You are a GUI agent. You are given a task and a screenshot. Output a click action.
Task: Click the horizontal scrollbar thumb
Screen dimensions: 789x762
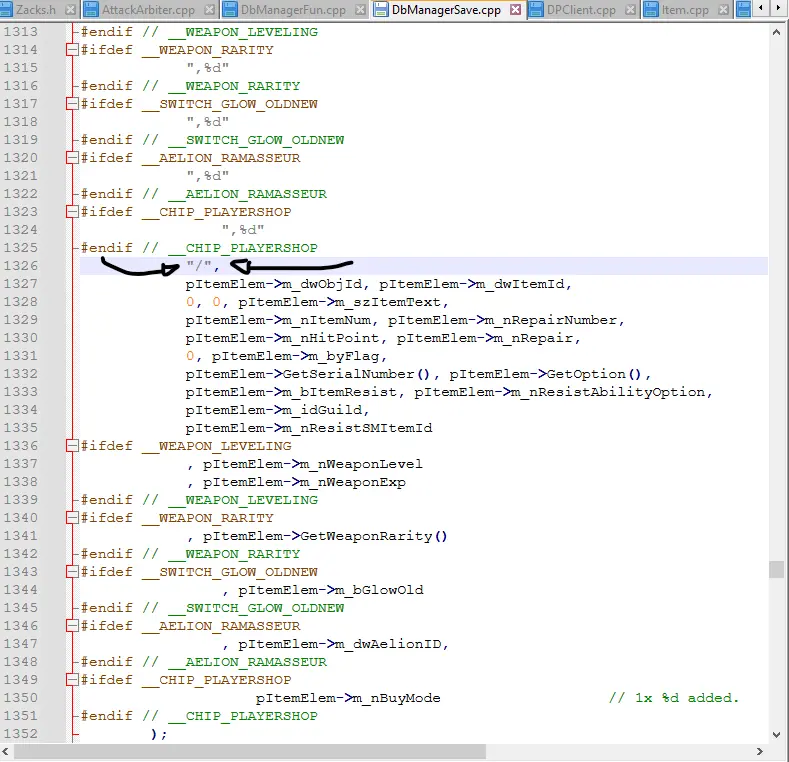click(x=250, y=751)
